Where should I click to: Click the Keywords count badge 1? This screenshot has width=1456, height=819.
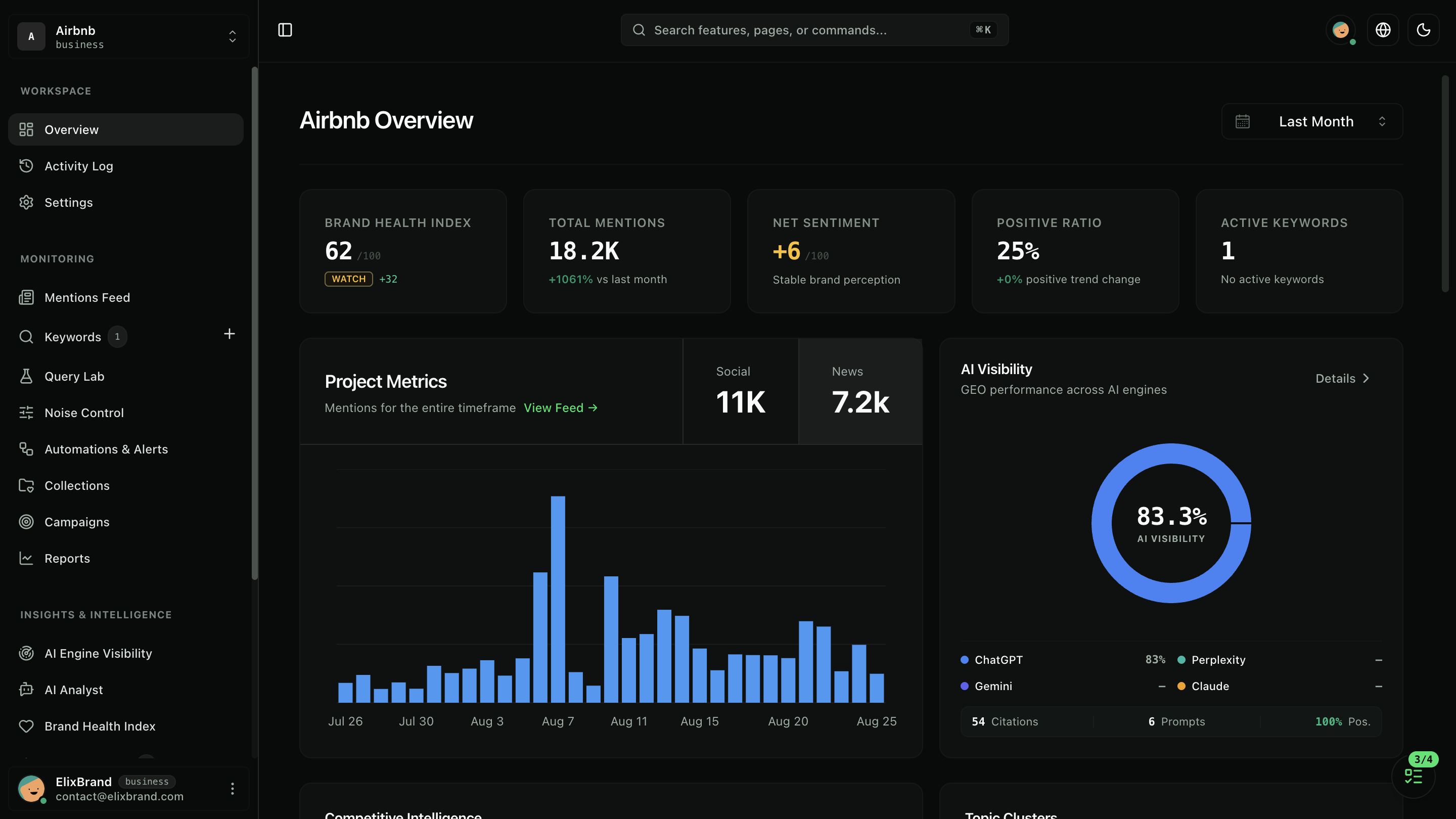pos(117,337)
